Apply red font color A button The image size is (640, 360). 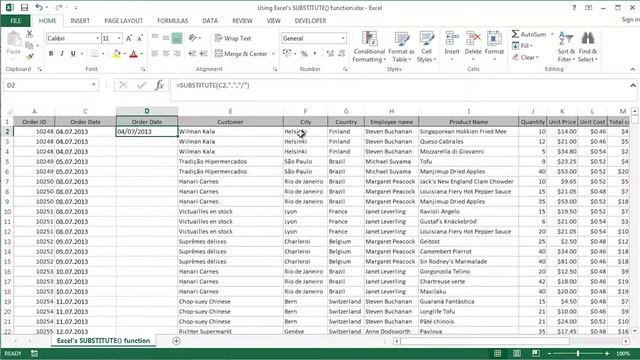(x=133, y=53)
